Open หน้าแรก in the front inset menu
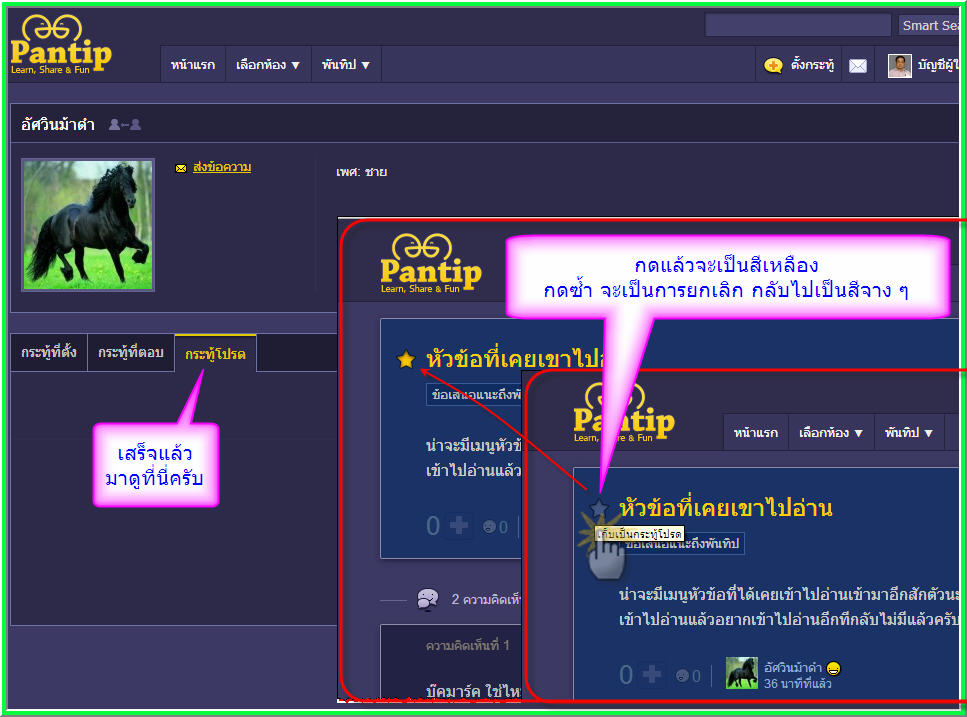Screen dimensions: 967x717 click(755, 432)
